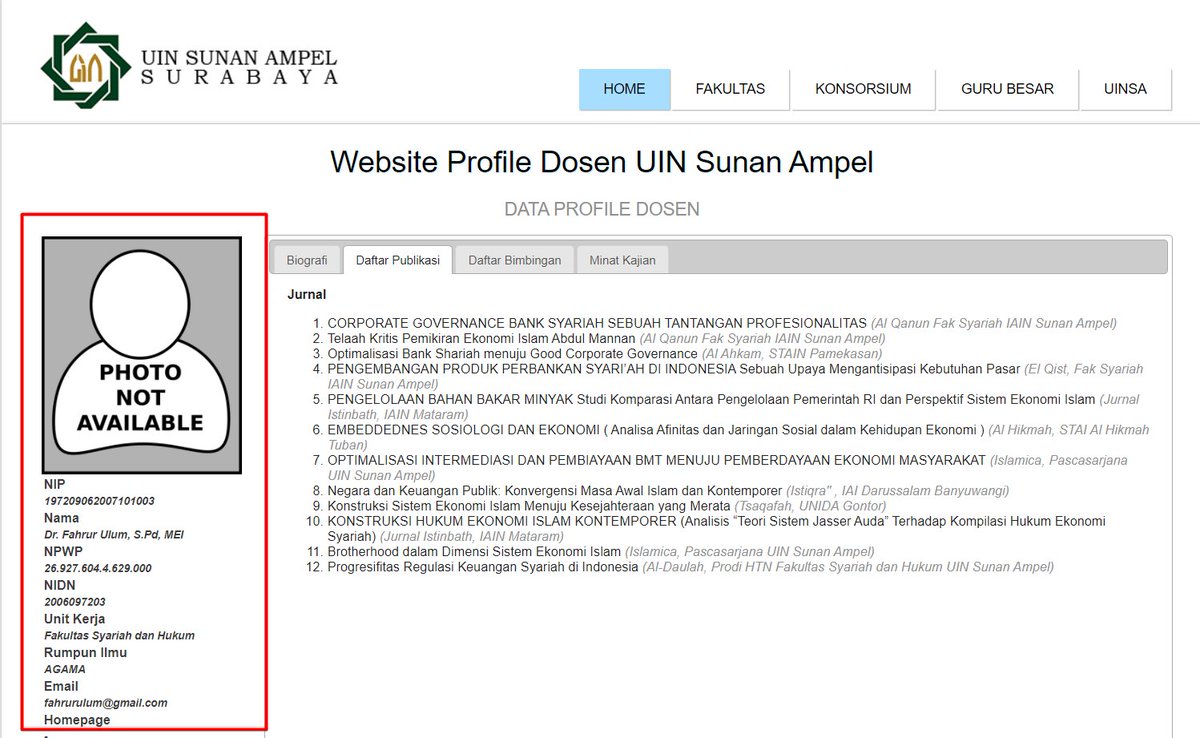Click NIDN value 2006097203
The image size is (1200, 738).
point(75,602)
